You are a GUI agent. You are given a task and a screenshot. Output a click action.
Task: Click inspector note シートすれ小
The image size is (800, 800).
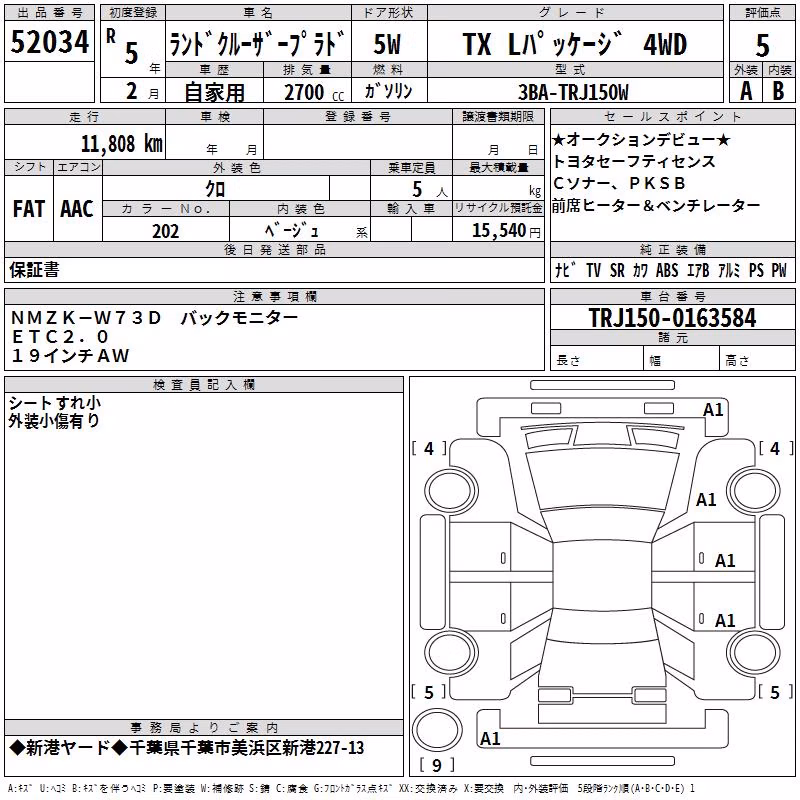click(54, 403)
